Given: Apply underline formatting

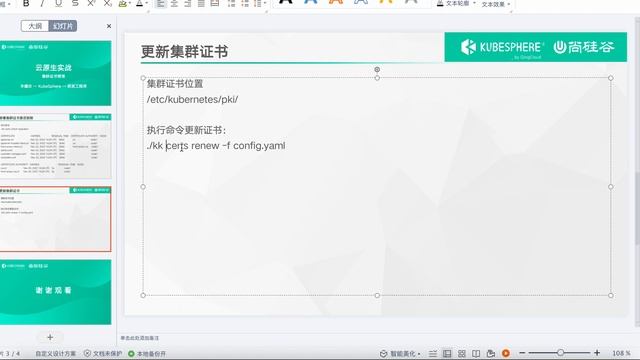Looking at the screenshot, I should coord(58,4).
